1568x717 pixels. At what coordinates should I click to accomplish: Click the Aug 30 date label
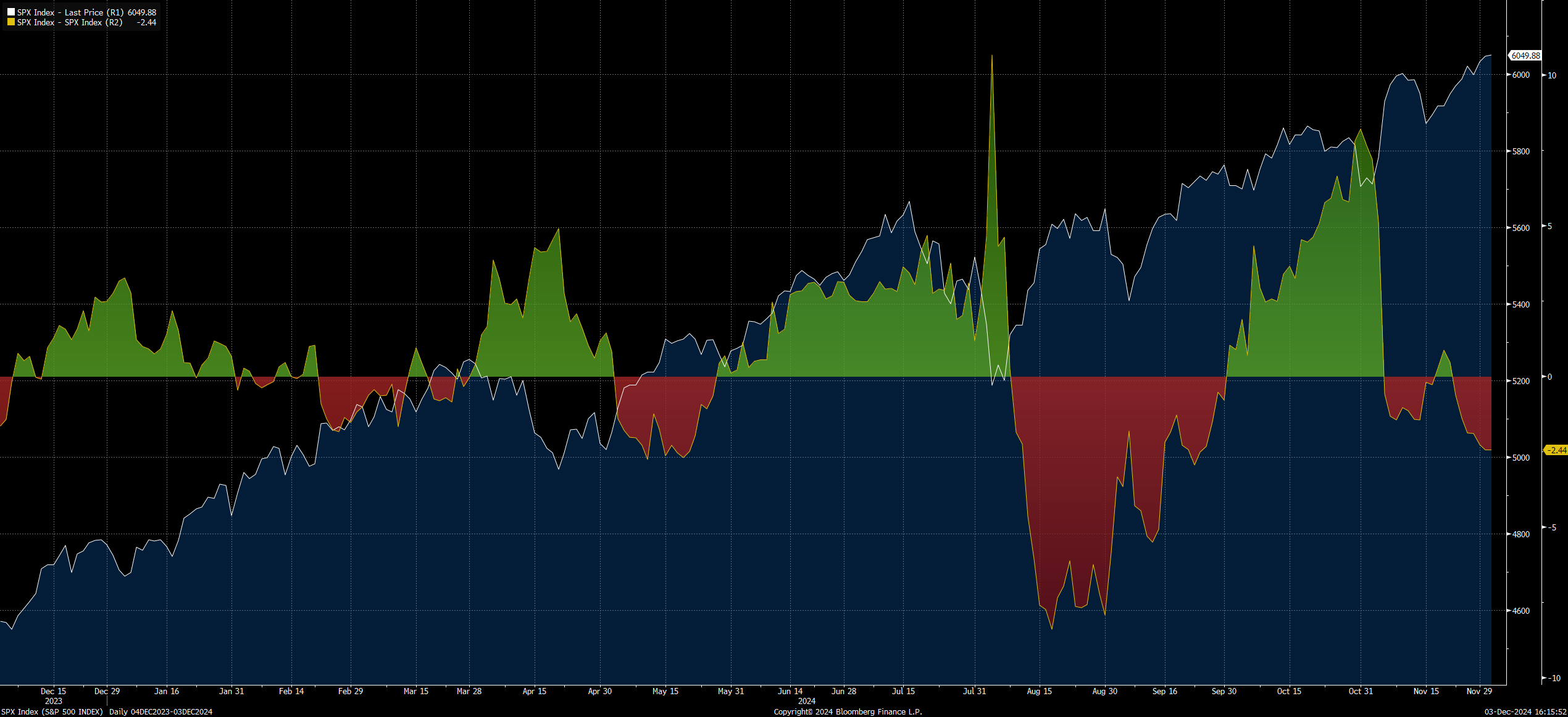(x=1104, y=692)
